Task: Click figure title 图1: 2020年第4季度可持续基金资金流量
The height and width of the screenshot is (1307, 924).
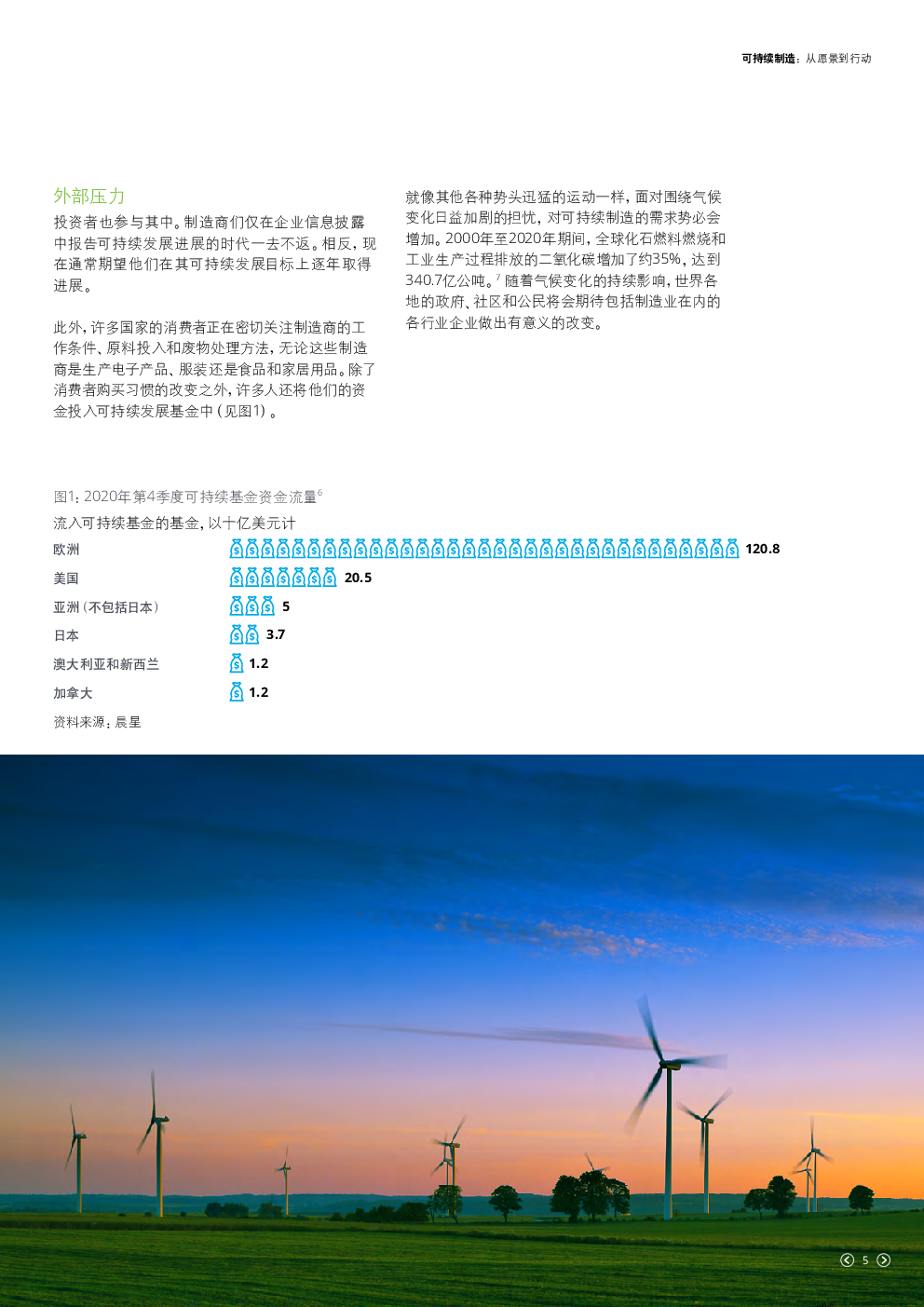Action: [187, 497]
